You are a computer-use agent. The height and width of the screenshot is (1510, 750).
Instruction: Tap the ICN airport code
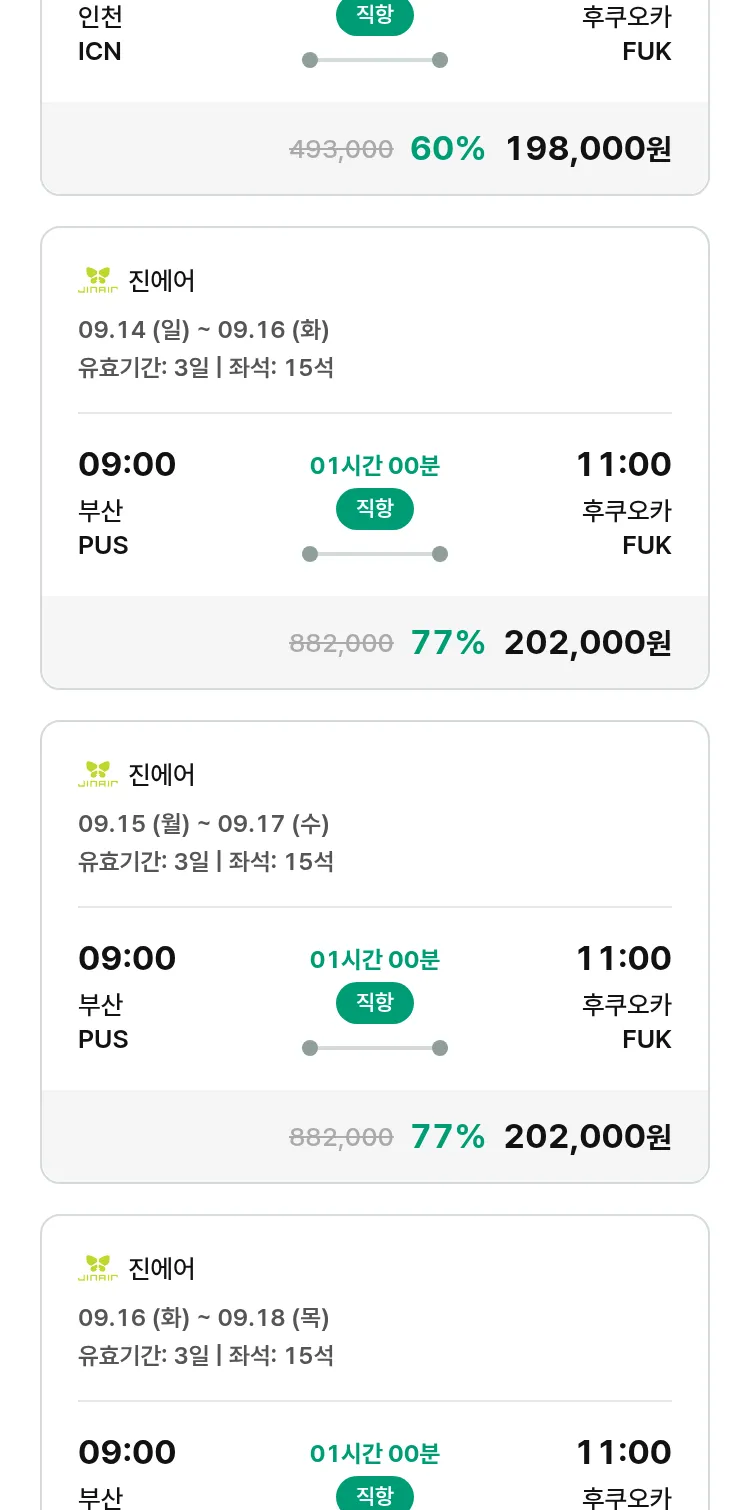point(100,52)
